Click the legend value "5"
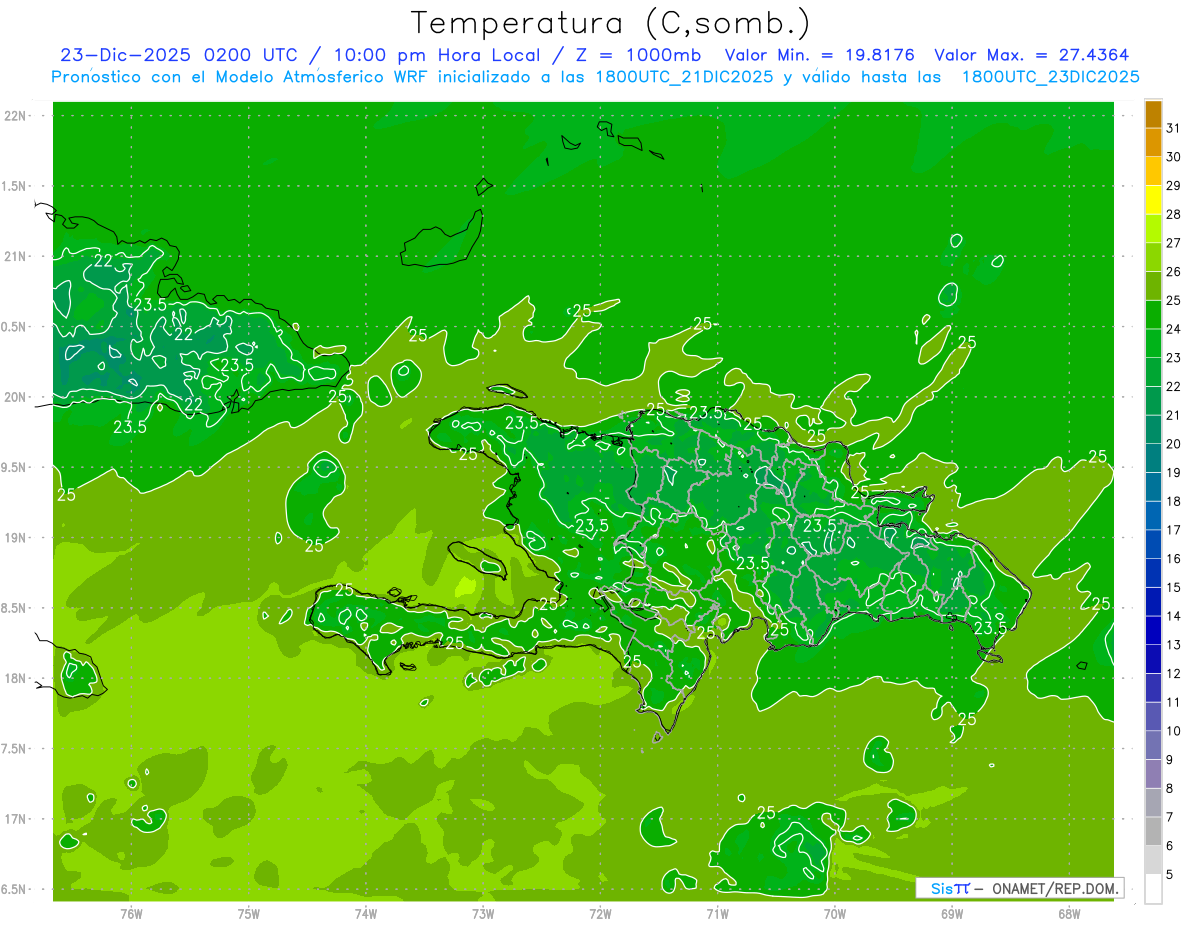The image size is (1200, 927). coord(1170,875)
